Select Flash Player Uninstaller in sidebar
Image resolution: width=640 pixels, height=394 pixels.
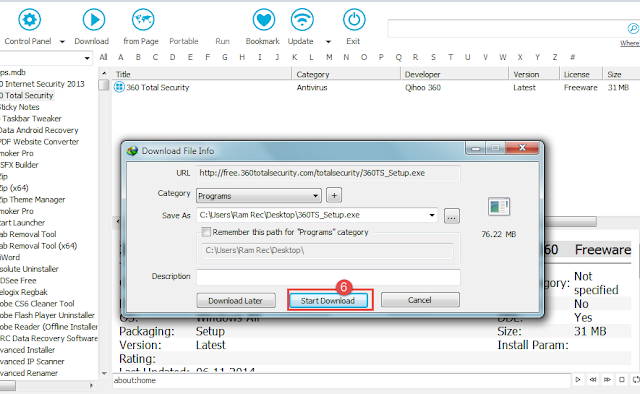[x=47, y=315]
